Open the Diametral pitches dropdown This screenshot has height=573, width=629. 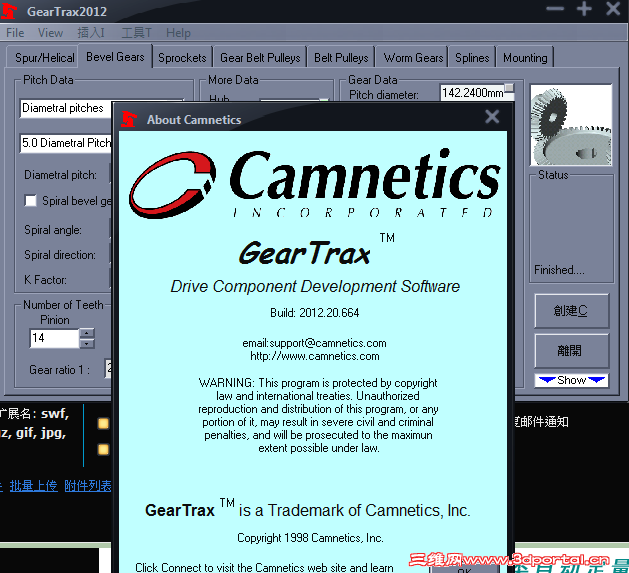(66, 108)
